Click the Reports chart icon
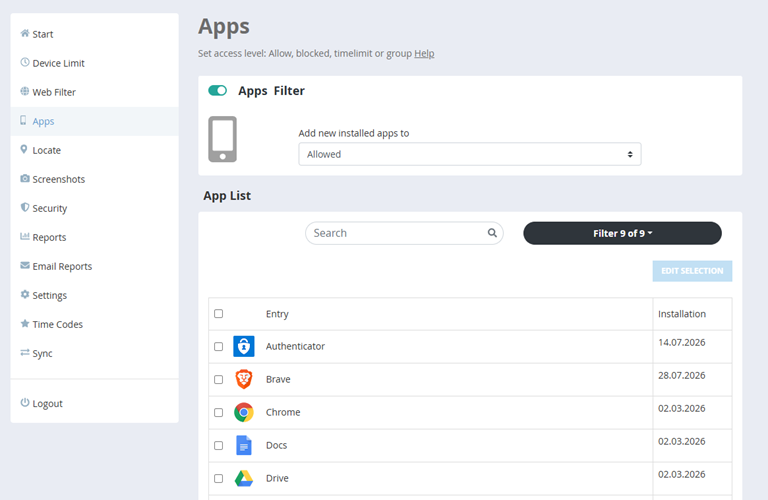Screen dimensions: 768x500 coord(24,237)
